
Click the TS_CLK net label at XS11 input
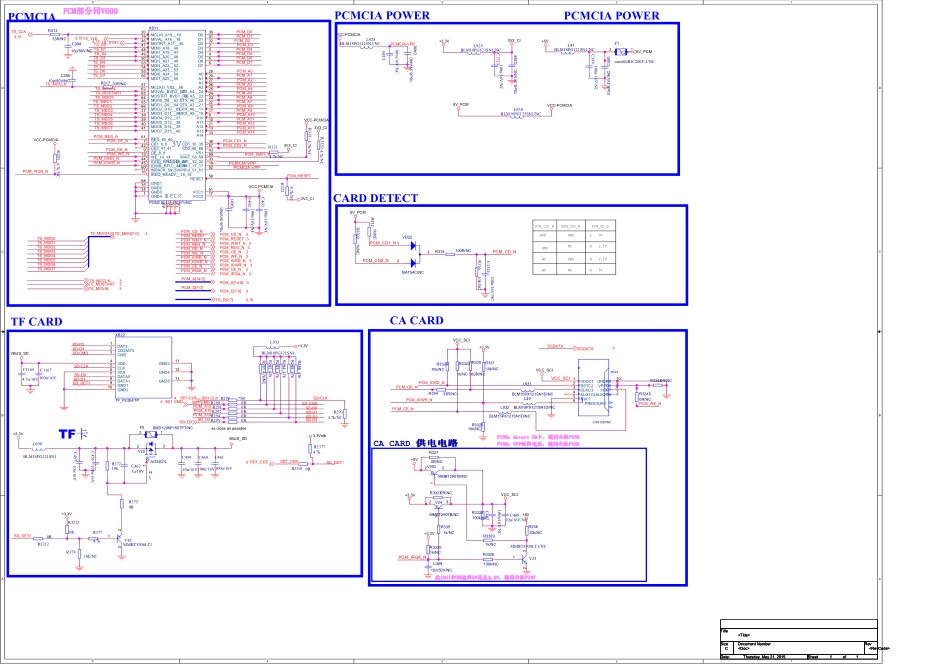pyautogui.click(x=18, y=33)
